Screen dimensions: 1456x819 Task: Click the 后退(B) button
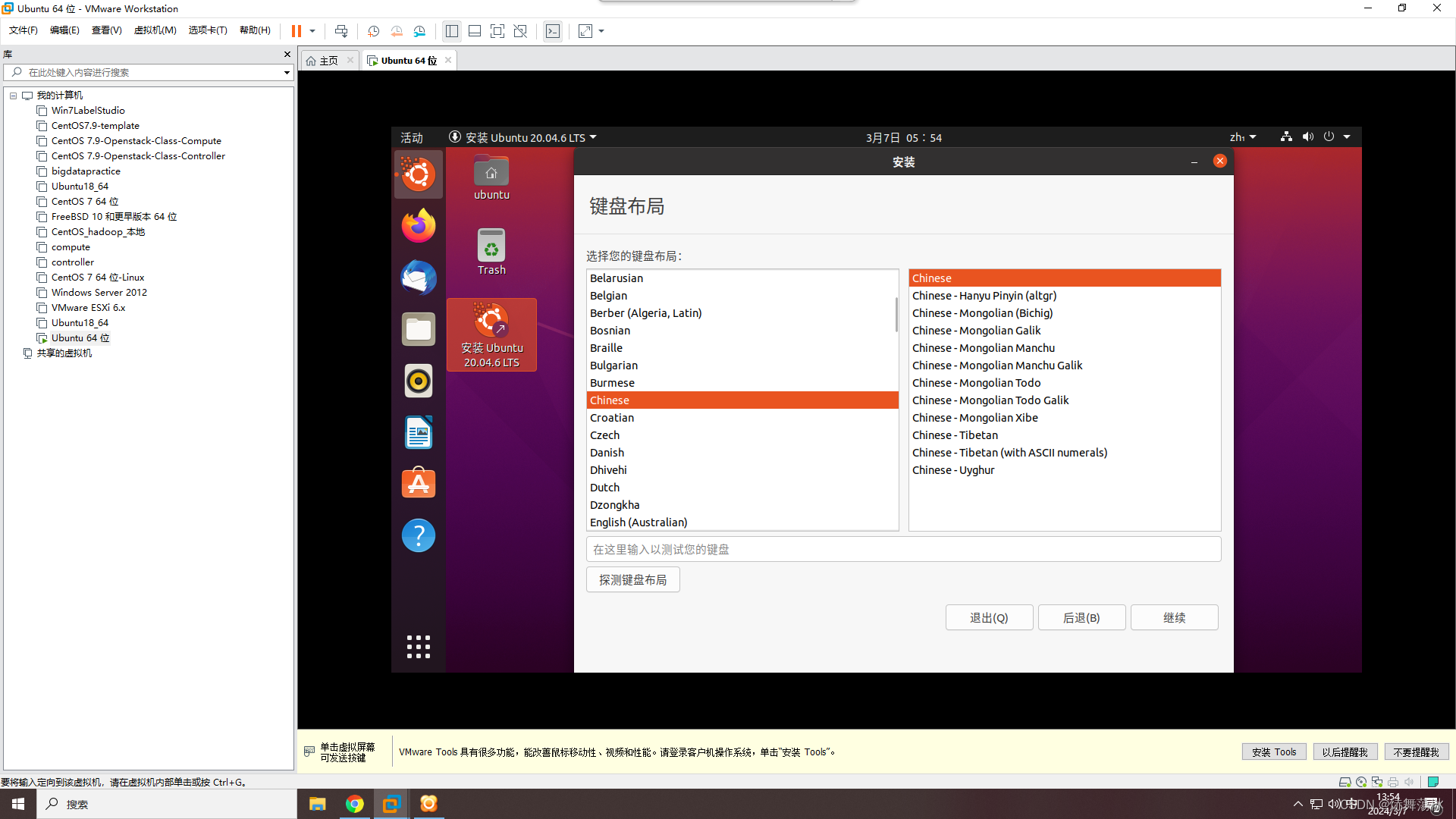[1081, 618]
